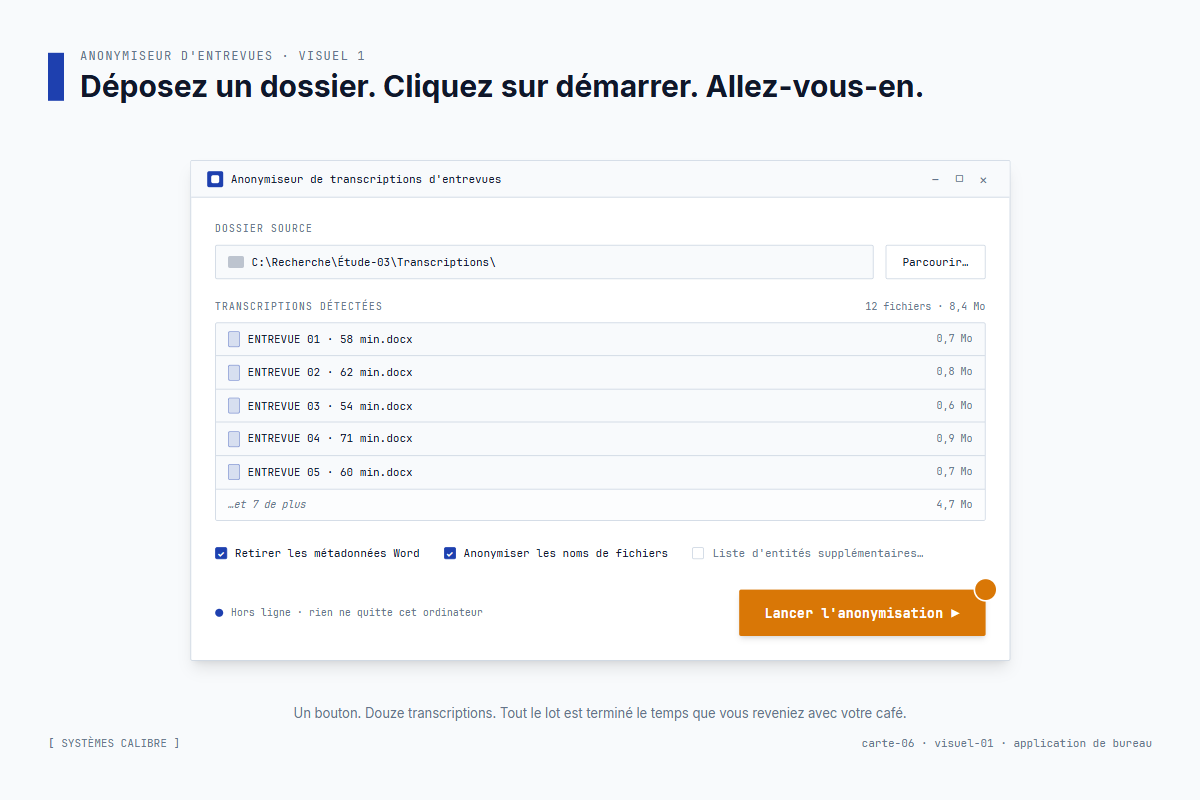This screenshot has height=800, width=1200.
Task: Click the app icon in the title bar
Action: click(215, 179)
